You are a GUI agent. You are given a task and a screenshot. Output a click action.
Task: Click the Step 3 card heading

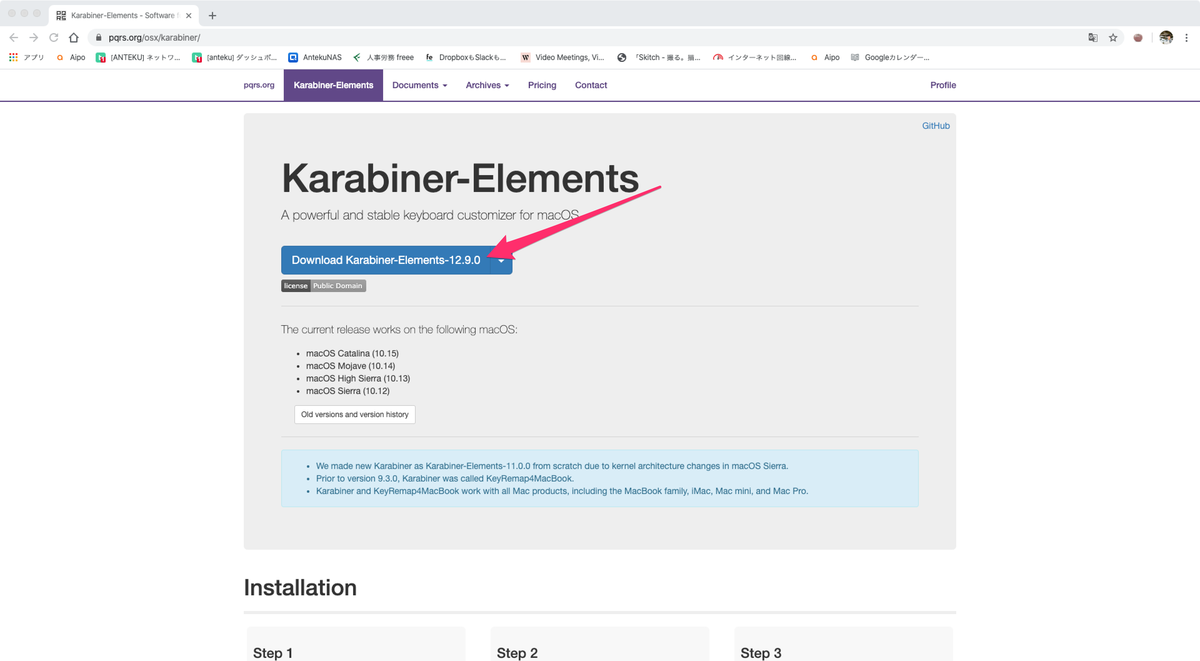761,653
